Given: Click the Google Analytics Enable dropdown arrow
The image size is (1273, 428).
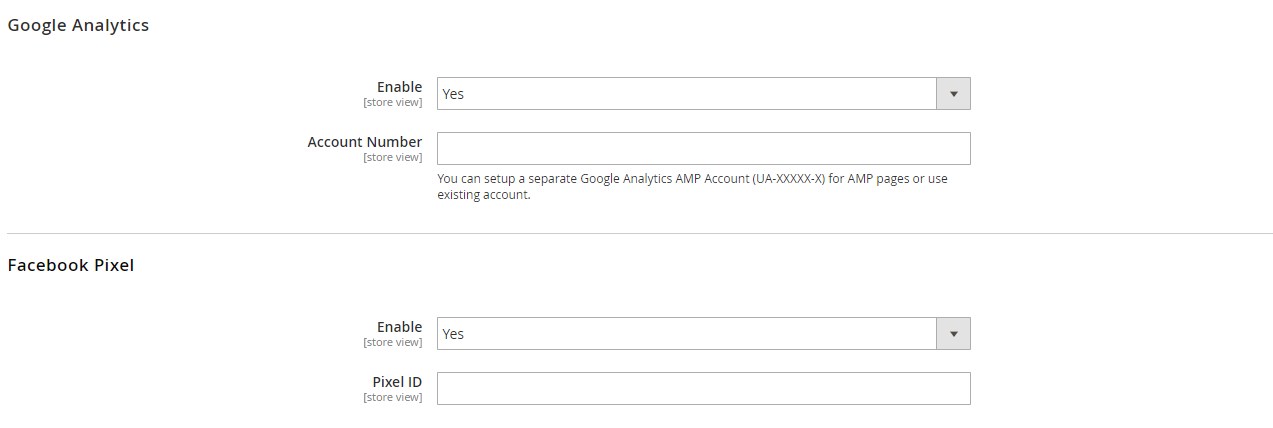Looking at the screenshot, I should pos(953,94).
